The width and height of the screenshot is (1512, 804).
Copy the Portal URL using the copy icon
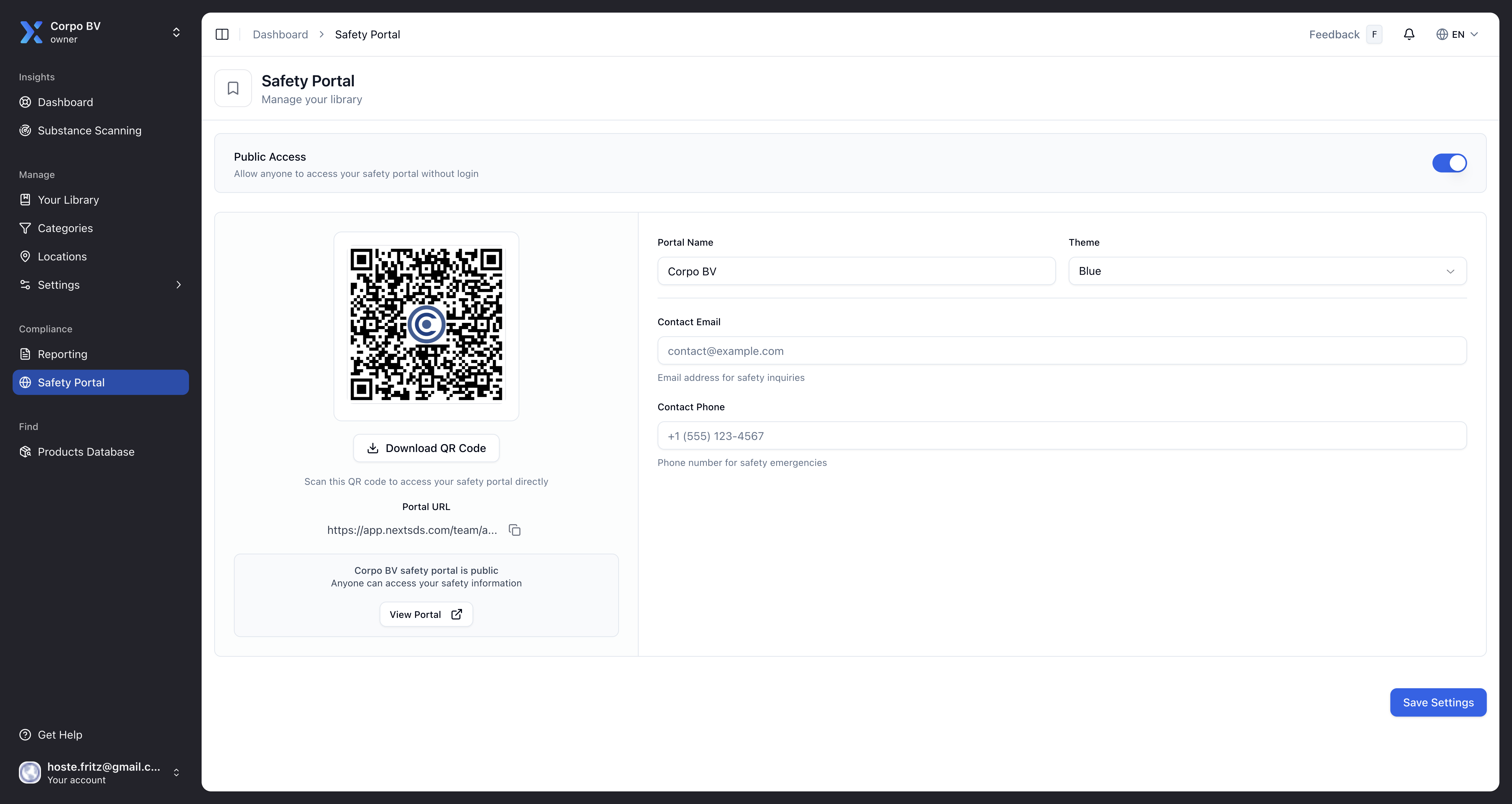pyautogui.click(x=514, y=530)
